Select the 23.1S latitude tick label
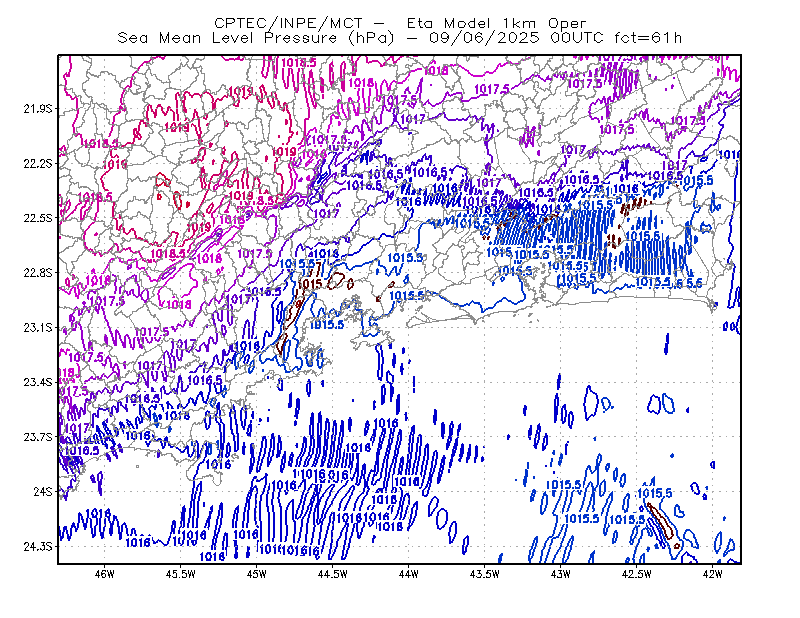Screen dimensions: 800x618 click(38, 327)
